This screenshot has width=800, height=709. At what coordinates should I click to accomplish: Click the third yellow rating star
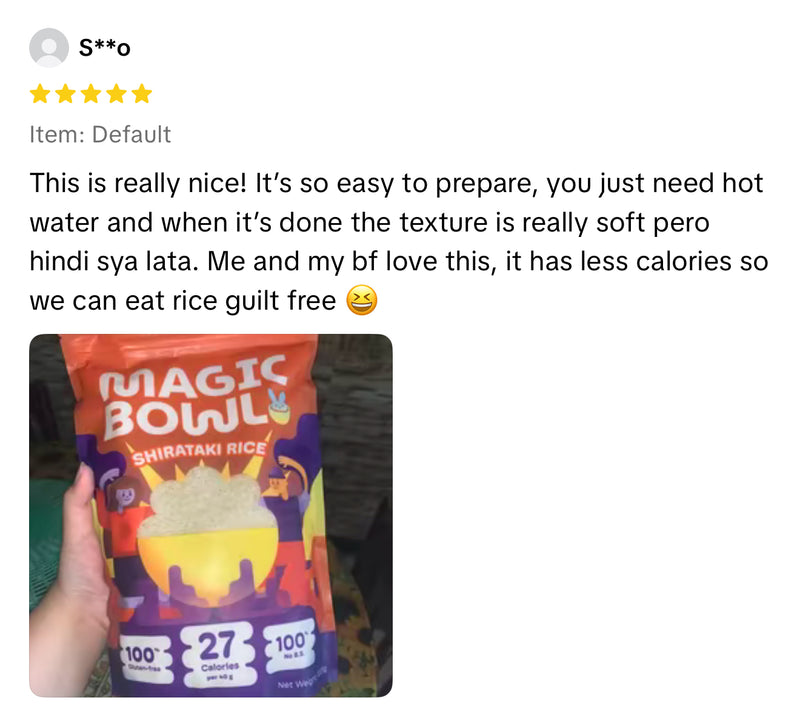click(91, 94)
